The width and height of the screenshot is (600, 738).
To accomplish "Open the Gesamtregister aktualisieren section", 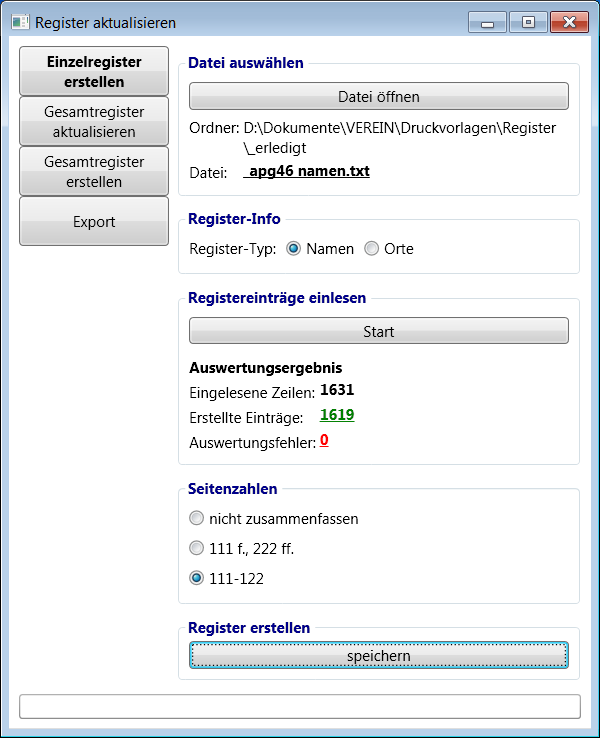I will coord(94,121).
